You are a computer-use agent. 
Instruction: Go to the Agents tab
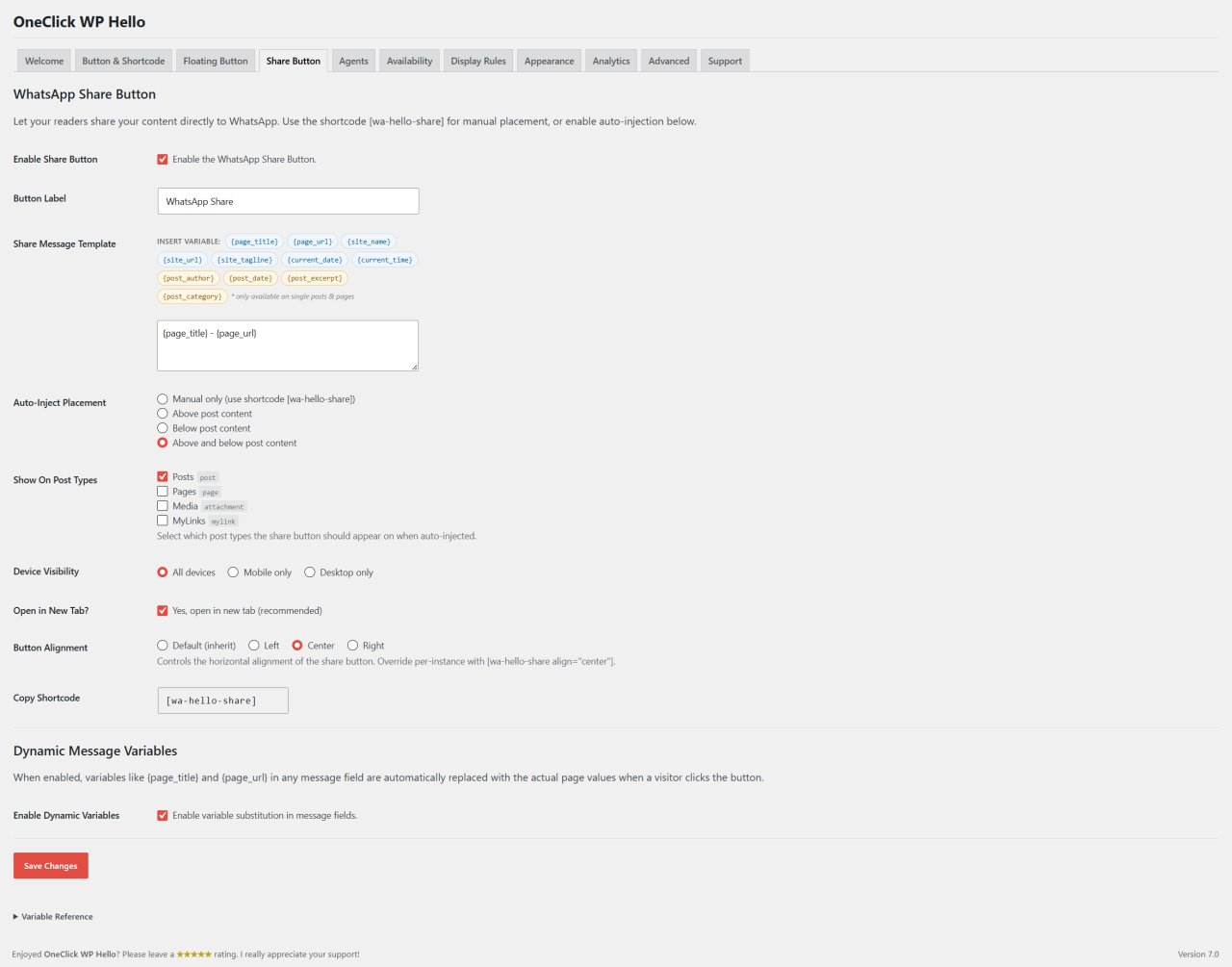click(353, 61)
